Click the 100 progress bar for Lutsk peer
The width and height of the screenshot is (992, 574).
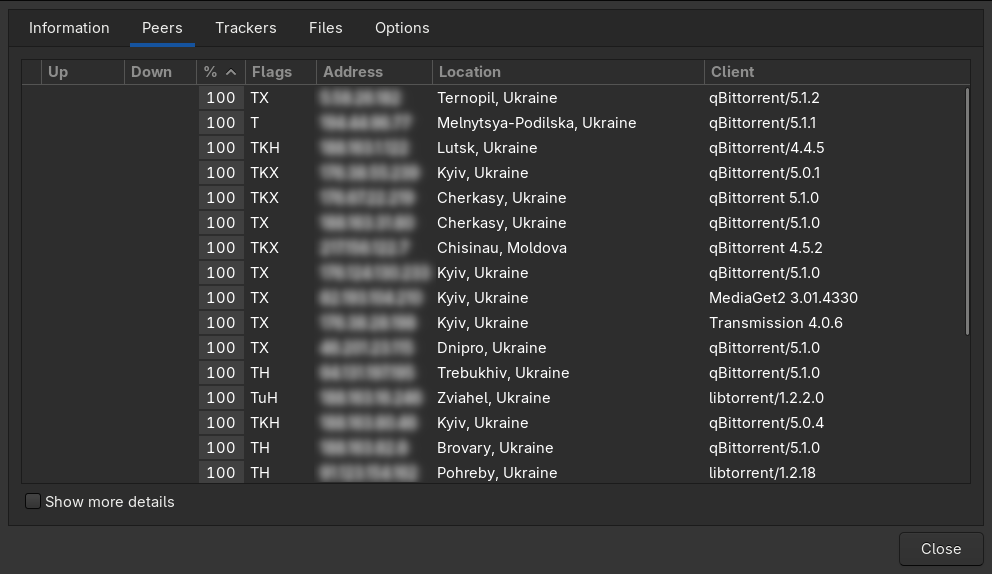click(221, 148)
